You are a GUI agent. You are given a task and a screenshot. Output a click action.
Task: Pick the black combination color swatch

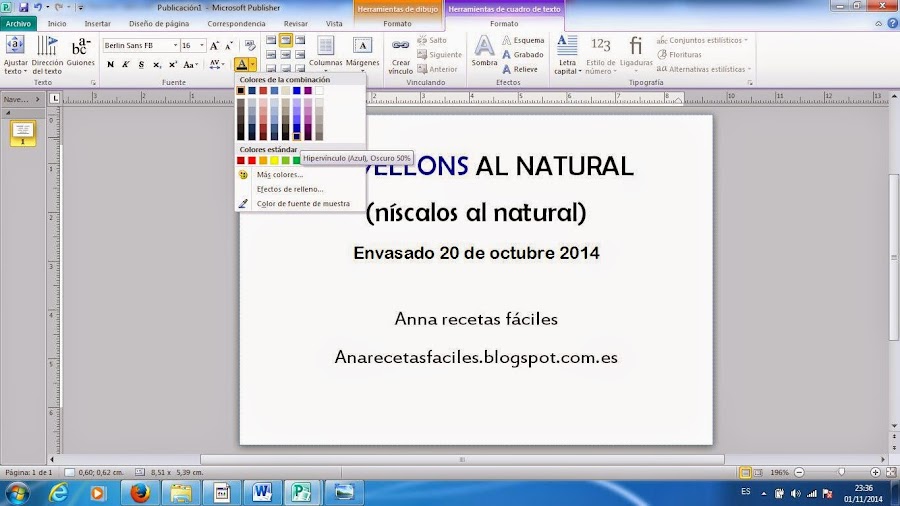(x=241, y=91)
